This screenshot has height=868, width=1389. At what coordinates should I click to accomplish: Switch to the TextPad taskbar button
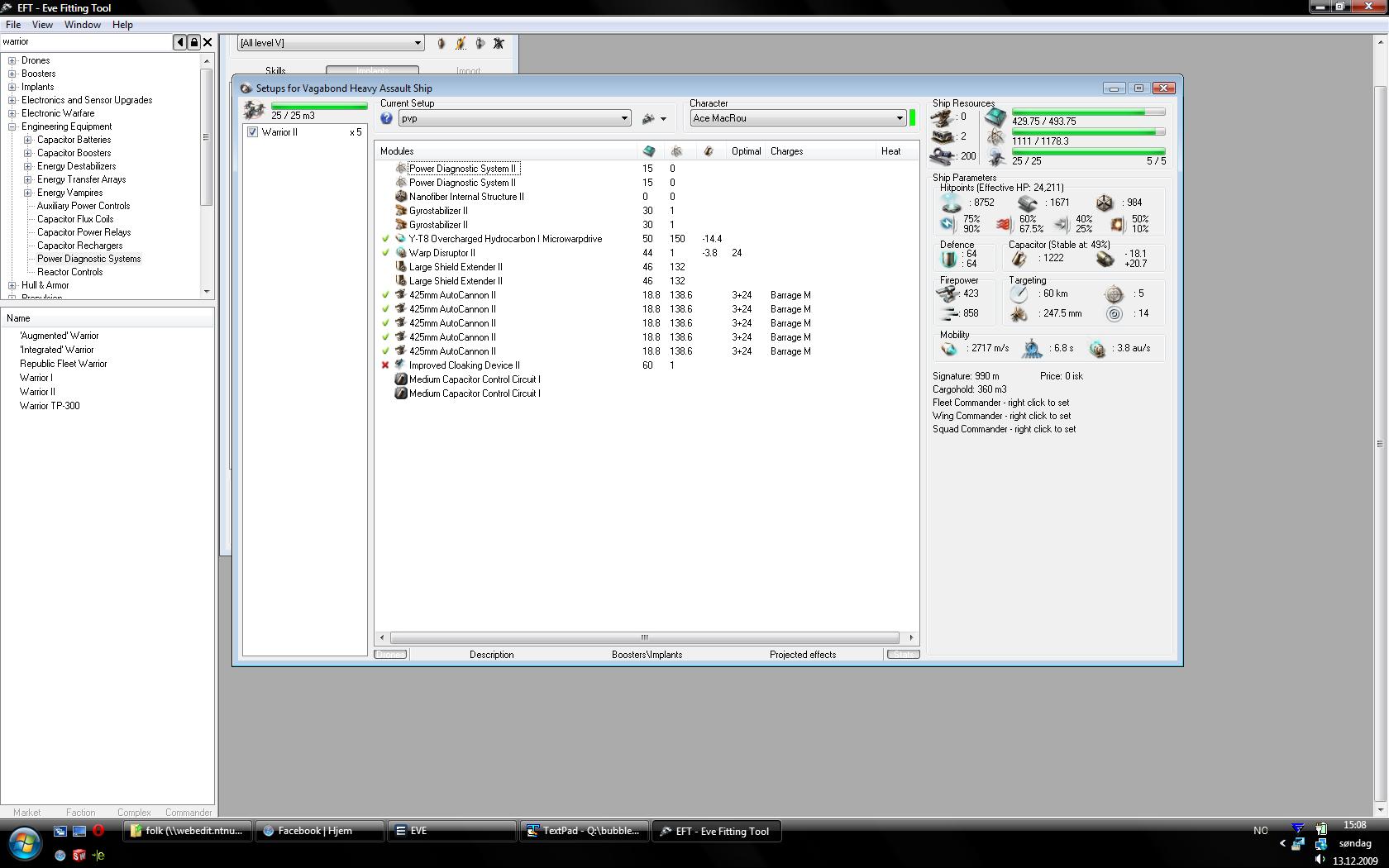(584, 831)
